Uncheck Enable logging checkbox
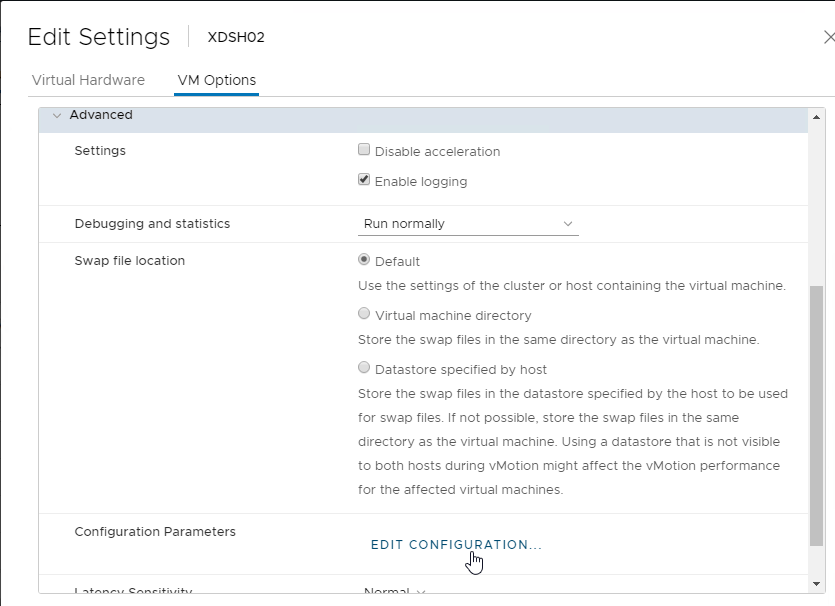835x606 pixels. coord(364,179)
